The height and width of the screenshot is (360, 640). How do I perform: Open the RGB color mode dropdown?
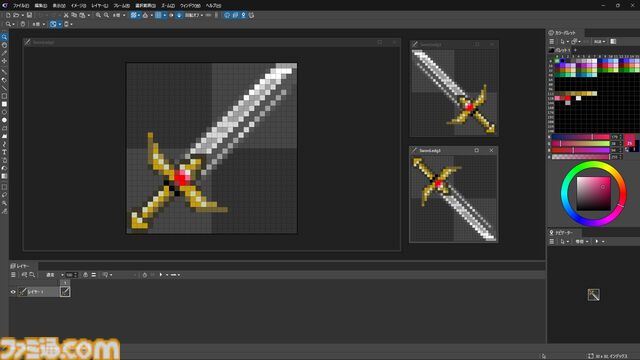point(600,41)
